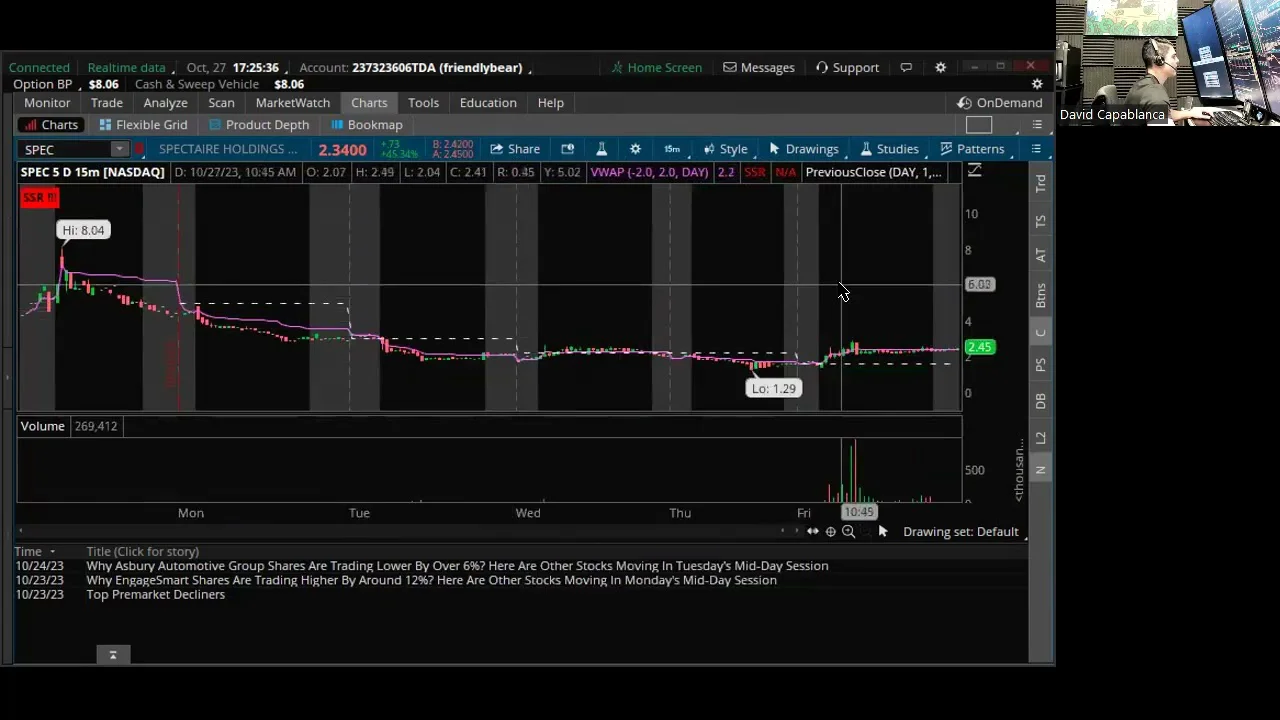Click the 15m timeframe selector
This screenshot has width=1280, height=720.
(x=672, y=149)
